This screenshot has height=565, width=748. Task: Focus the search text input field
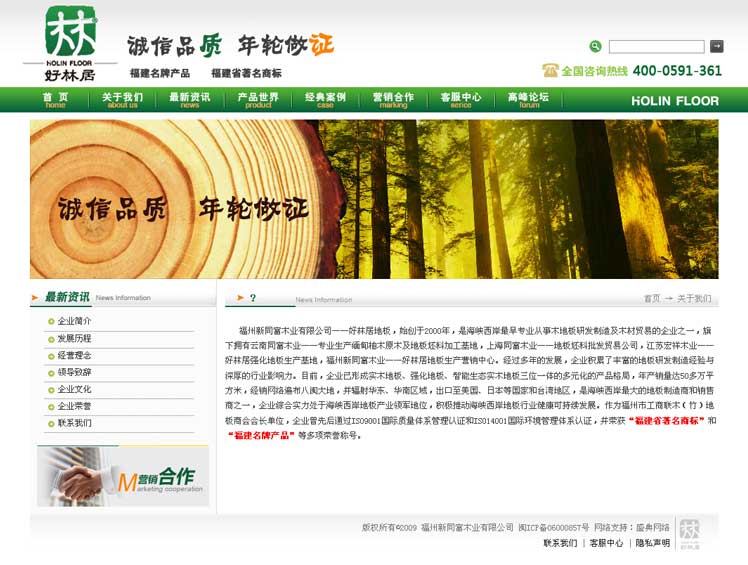coord(656,47)
